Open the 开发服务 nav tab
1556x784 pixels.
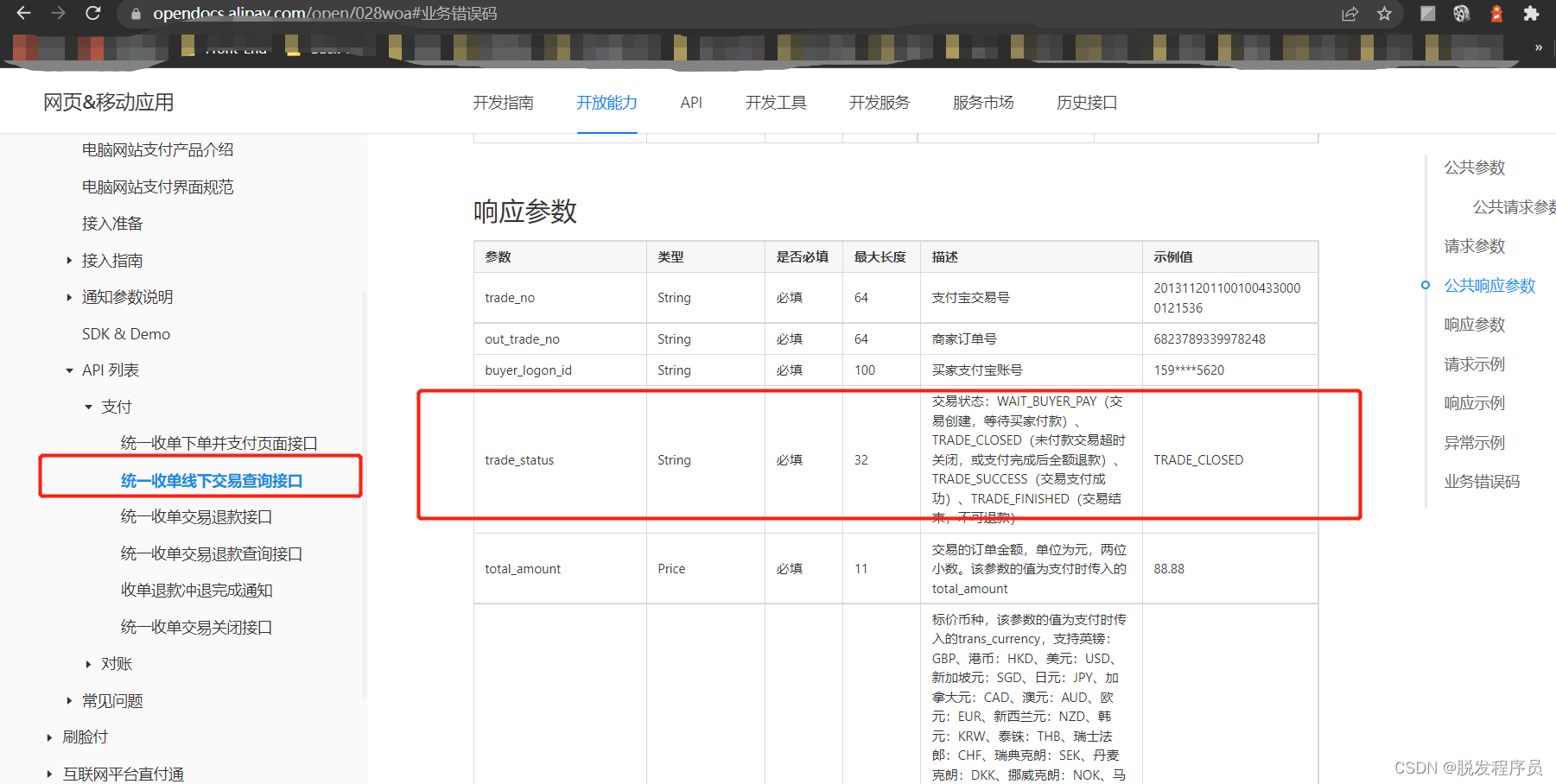click(880, 103)
